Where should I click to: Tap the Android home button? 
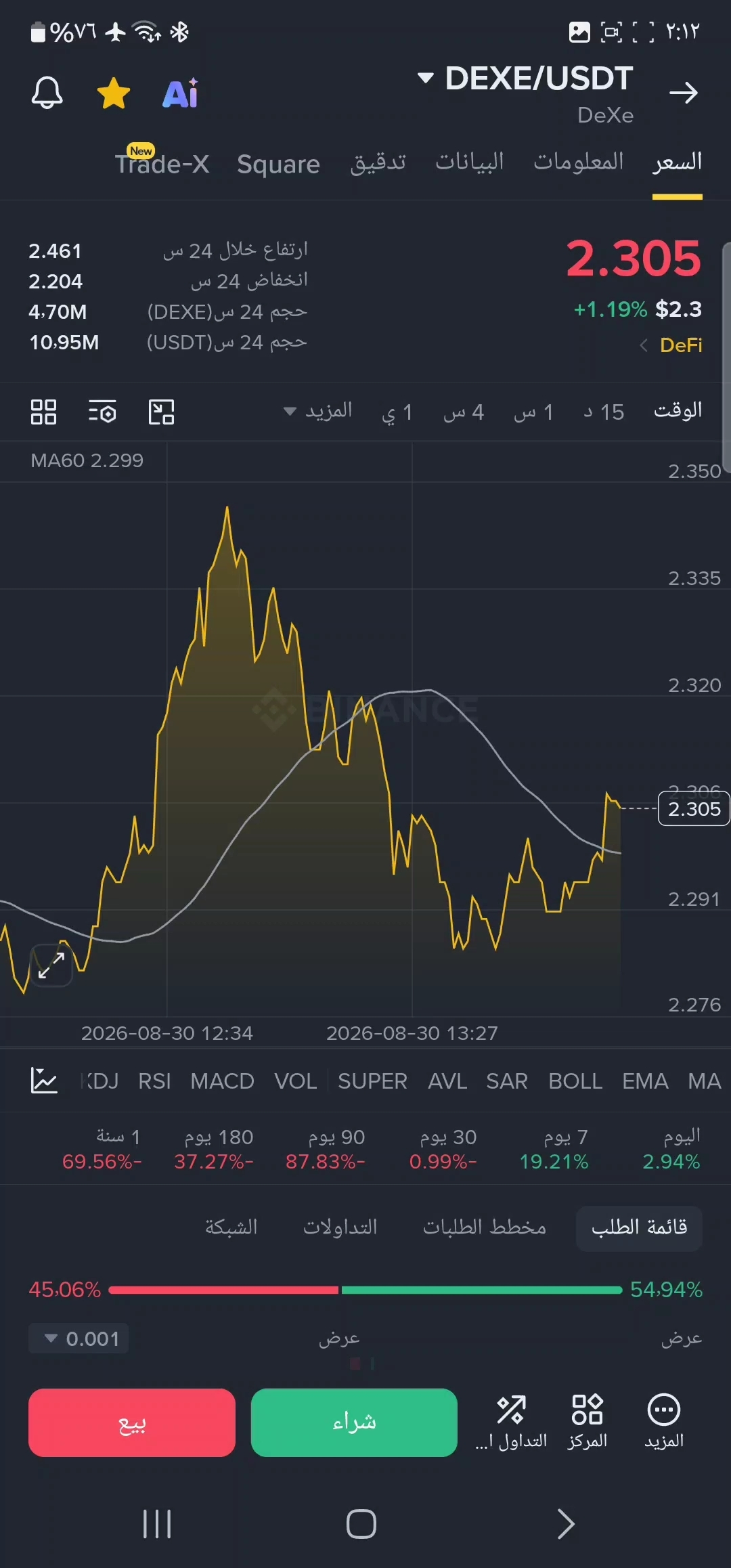pos(361,1524)
